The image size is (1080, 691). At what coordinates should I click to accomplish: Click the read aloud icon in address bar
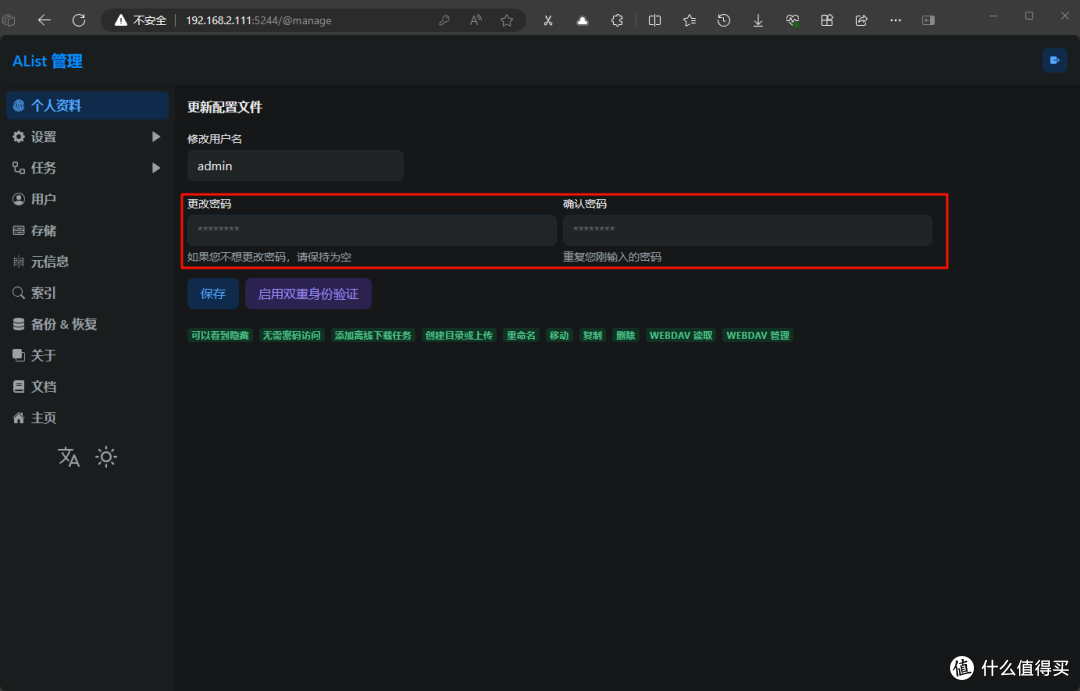[475, 20]
